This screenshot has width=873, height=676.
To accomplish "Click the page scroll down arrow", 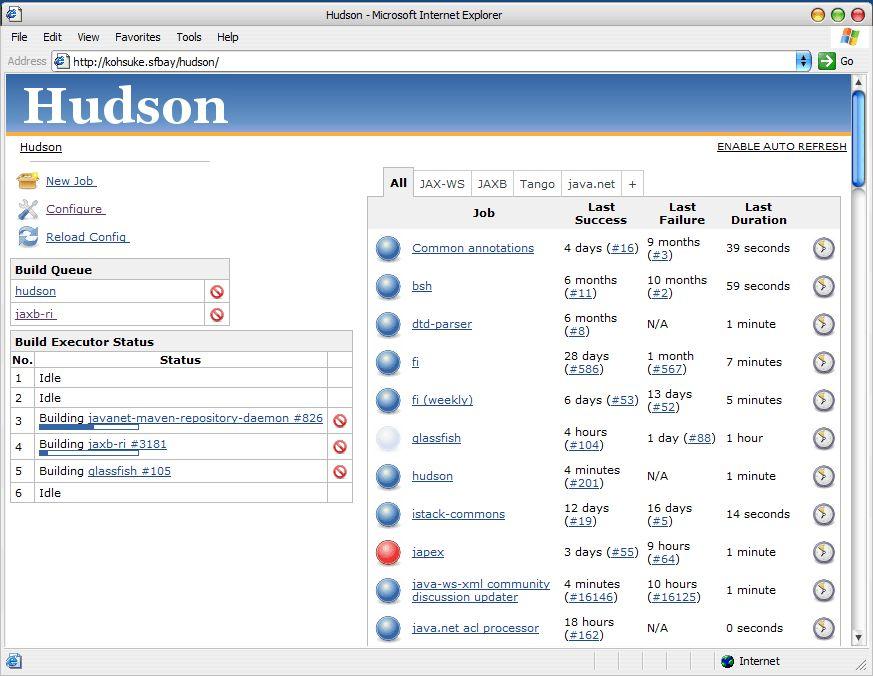I will coord(858,637).
